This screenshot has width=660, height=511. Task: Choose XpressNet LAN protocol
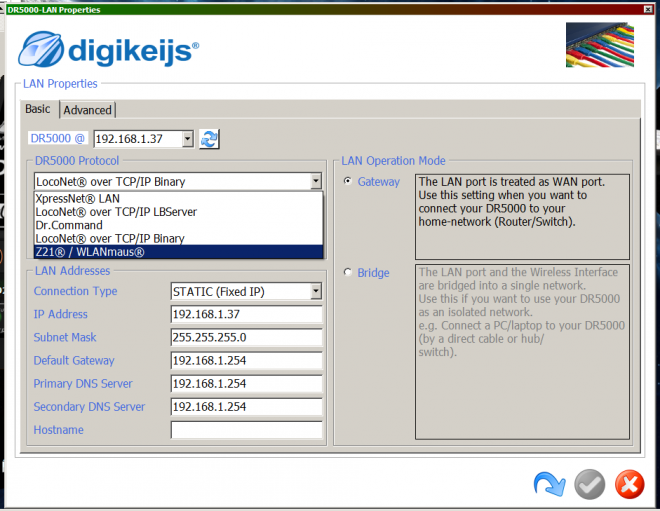[x=178, y=198]
